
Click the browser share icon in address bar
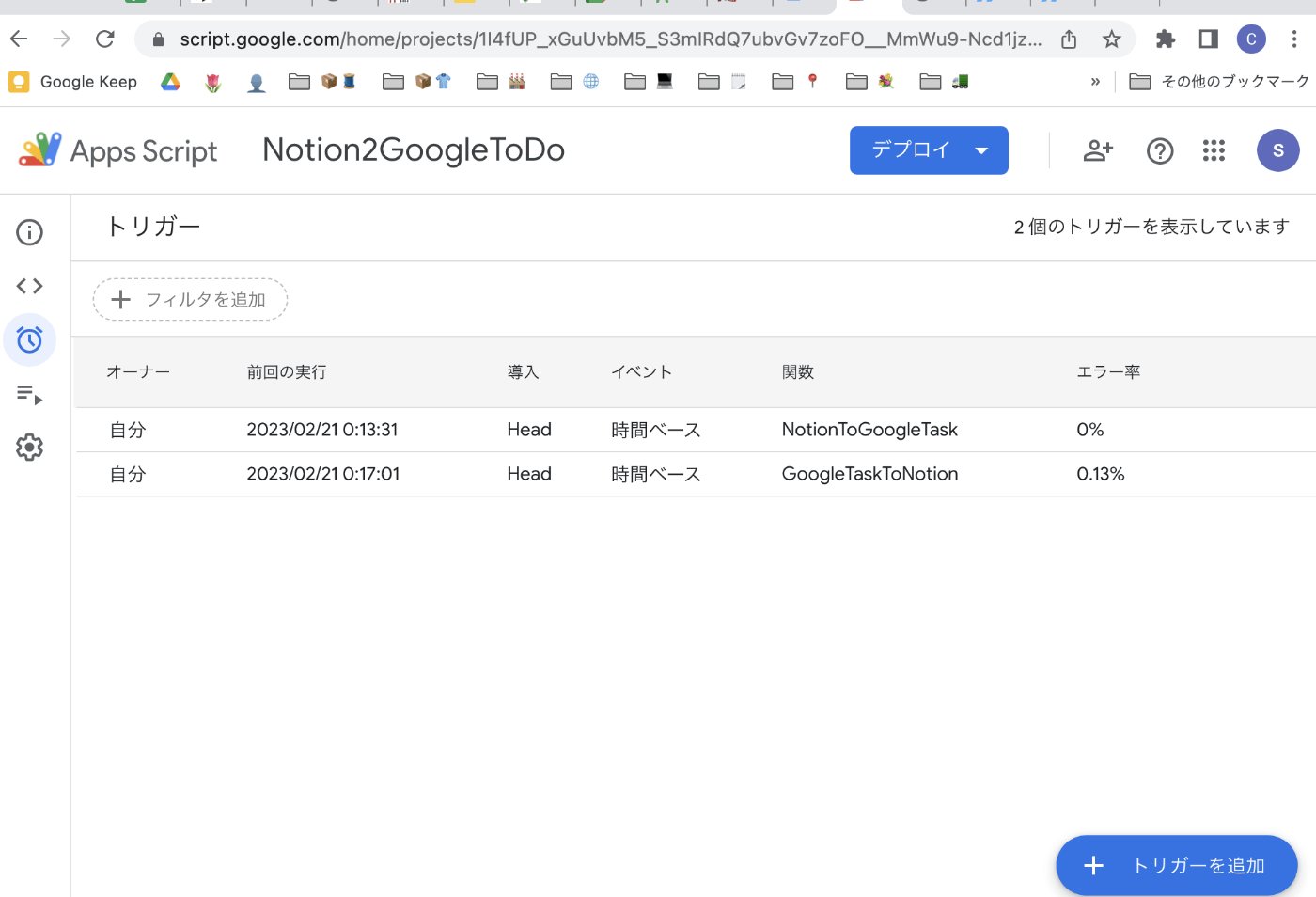coord(1069,39)
